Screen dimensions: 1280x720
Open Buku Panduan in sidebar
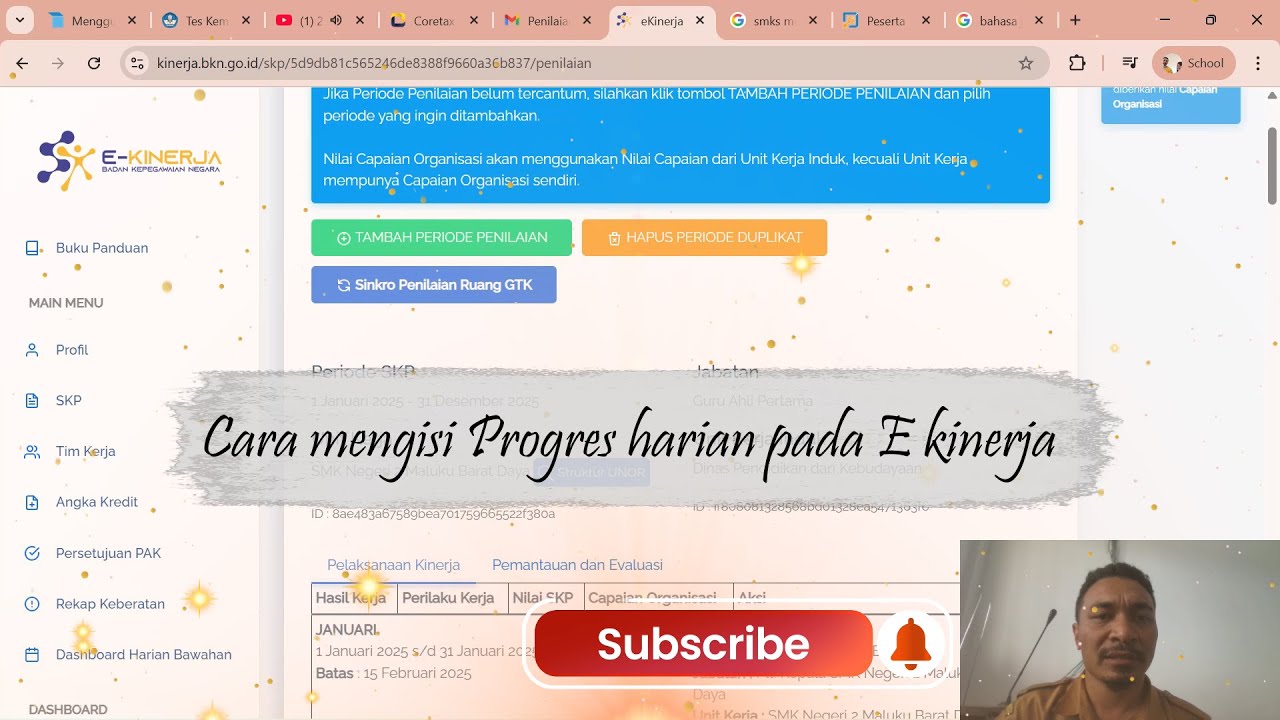pos(102,248)
